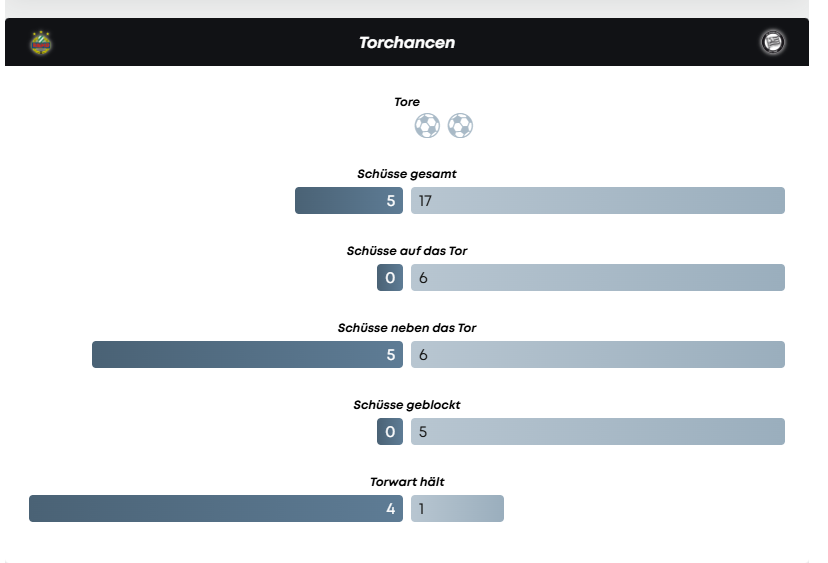Click the 0 box under Schüsse auf das Tor
Image resolution: width=828 pixels, height=563 pixels.
tap(390, 278)
